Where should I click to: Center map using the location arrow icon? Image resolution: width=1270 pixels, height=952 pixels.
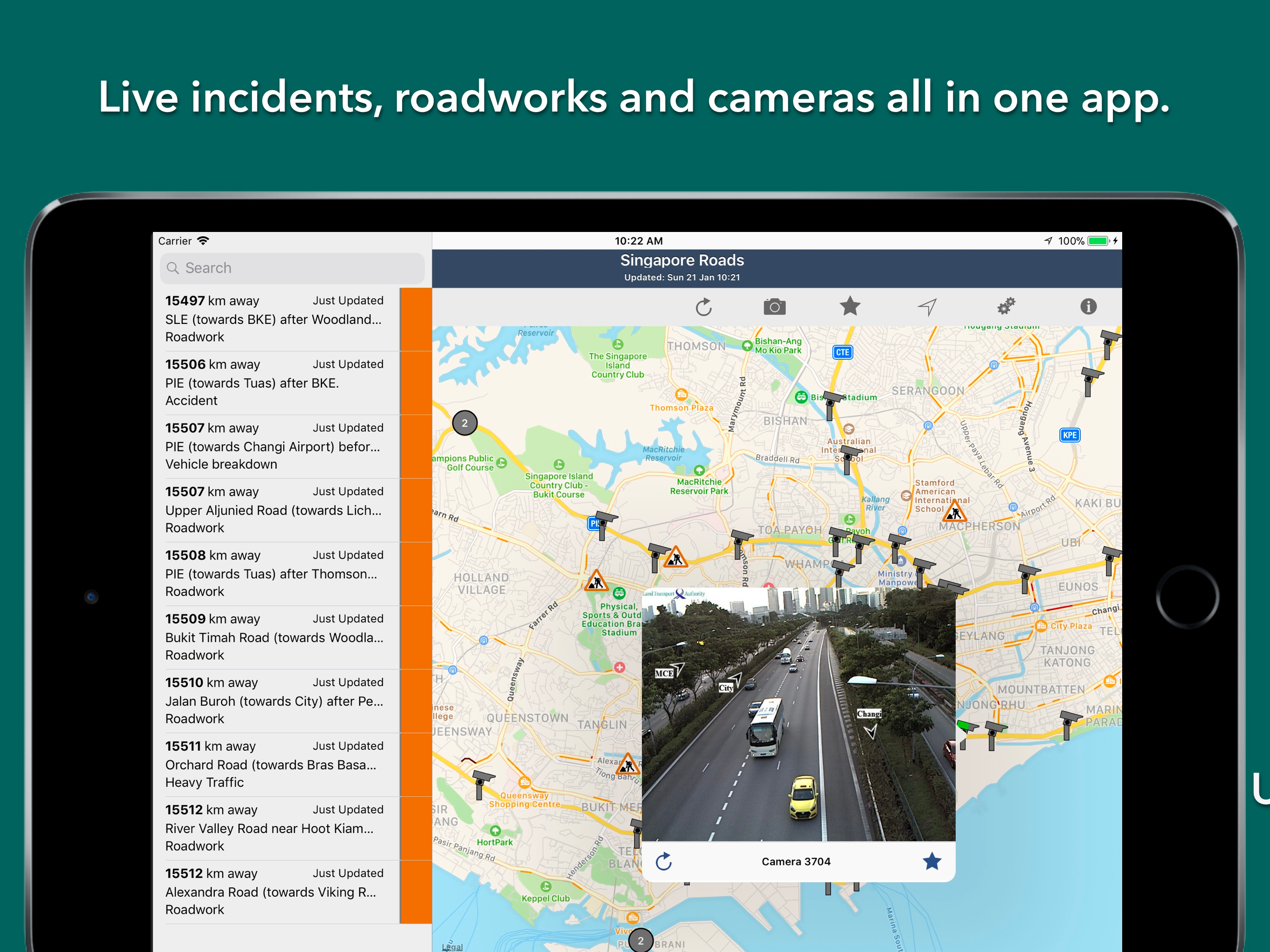927,307
